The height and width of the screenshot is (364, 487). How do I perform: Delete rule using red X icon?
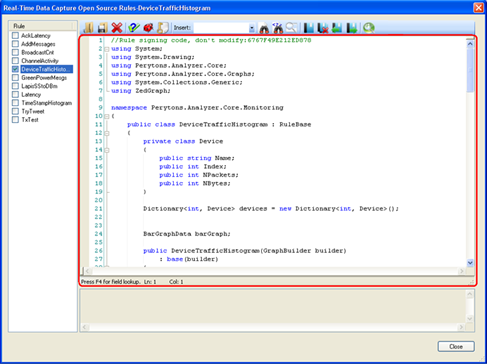coord(117,28)
